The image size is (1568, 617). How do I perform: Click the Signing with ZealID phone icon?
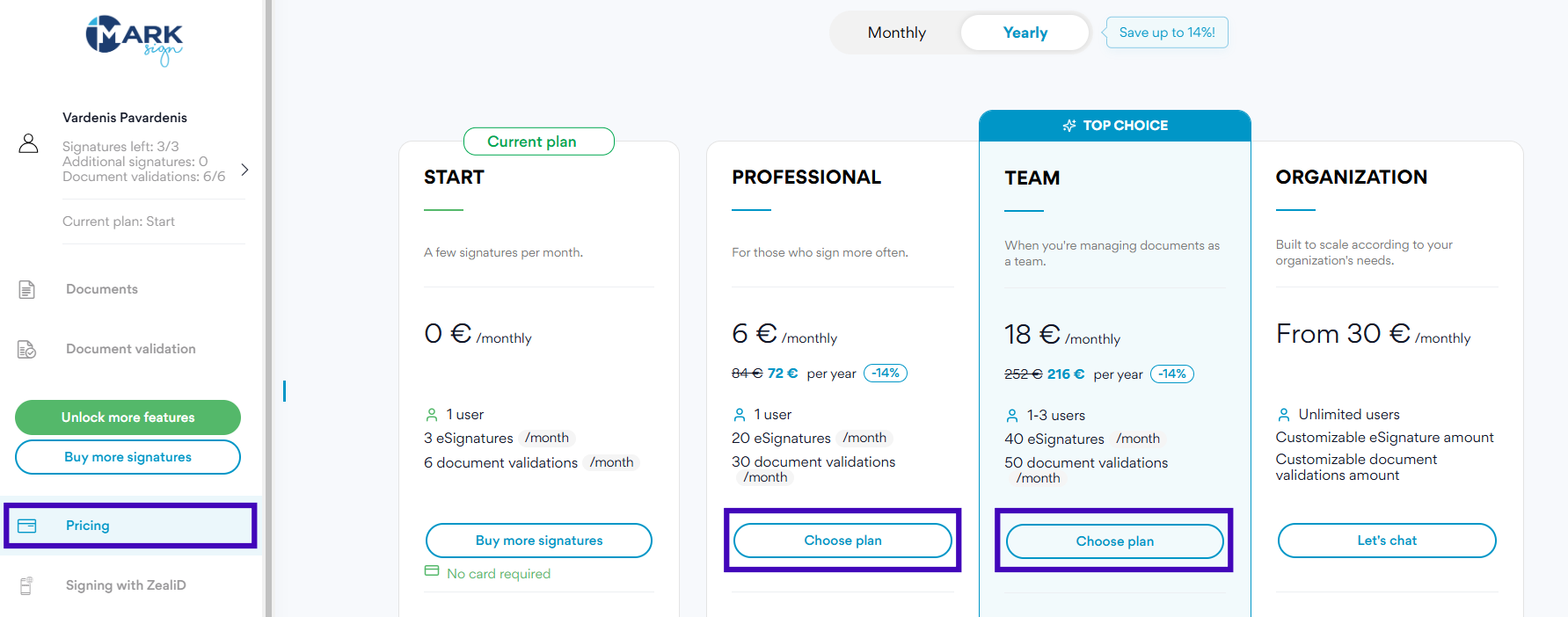click(26, 585)
